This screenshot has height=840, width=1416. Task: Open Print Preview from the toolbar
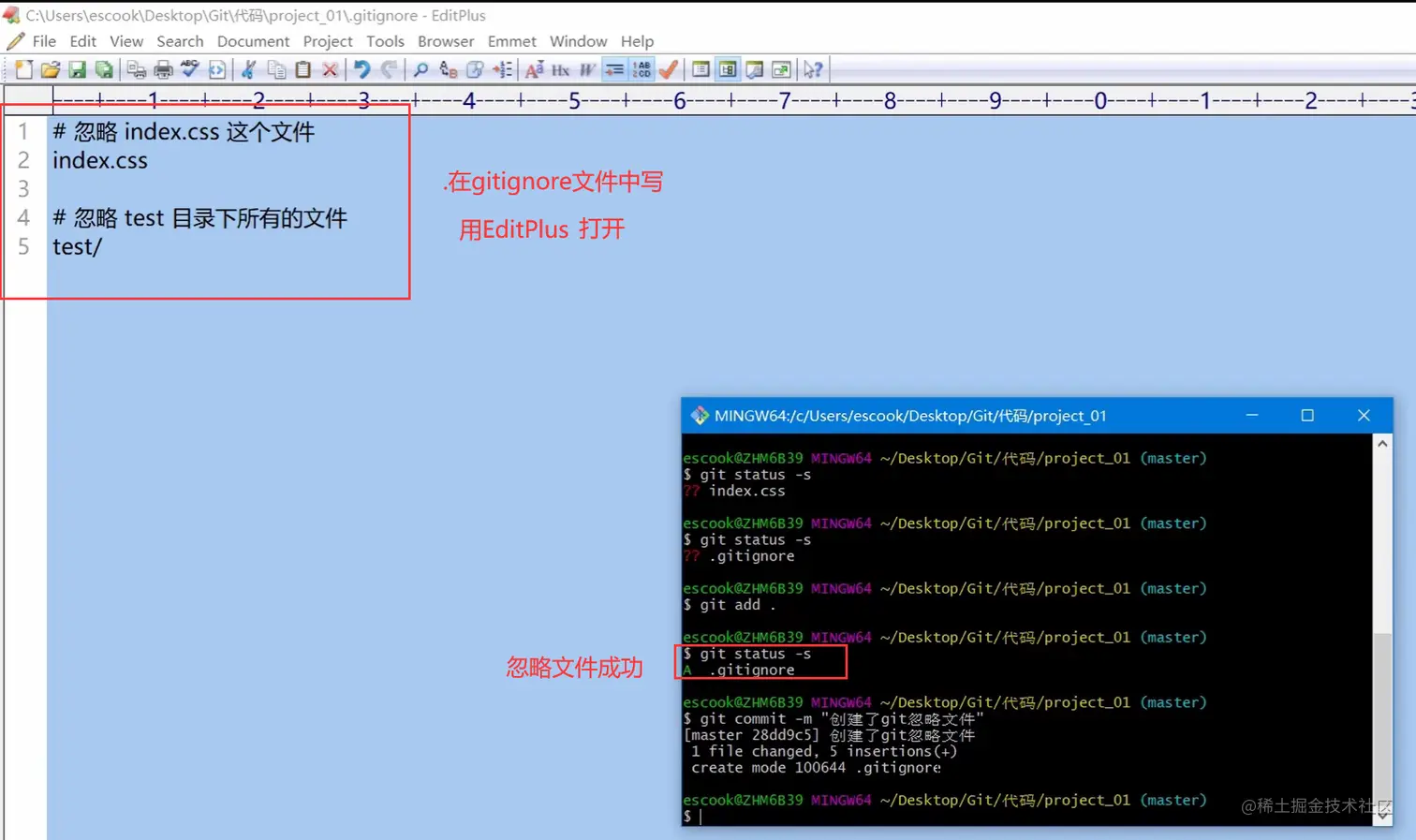pyautogui.click(x=136, y=69)
